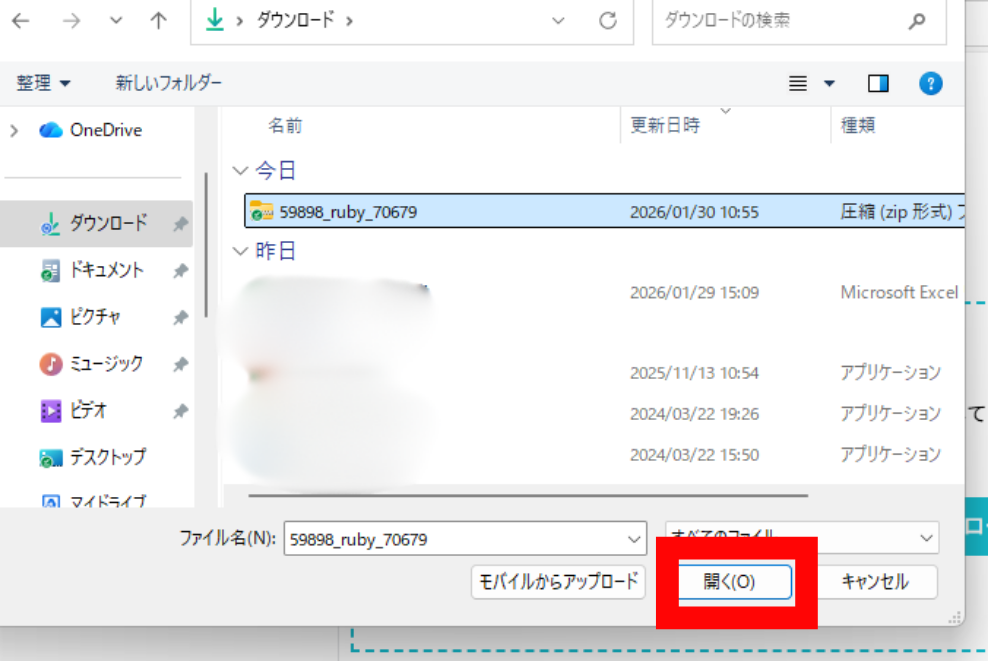Viewport: 989px width, 661px height.
Task: Click the search magnifier icon
Action: [x=916, y=21]
